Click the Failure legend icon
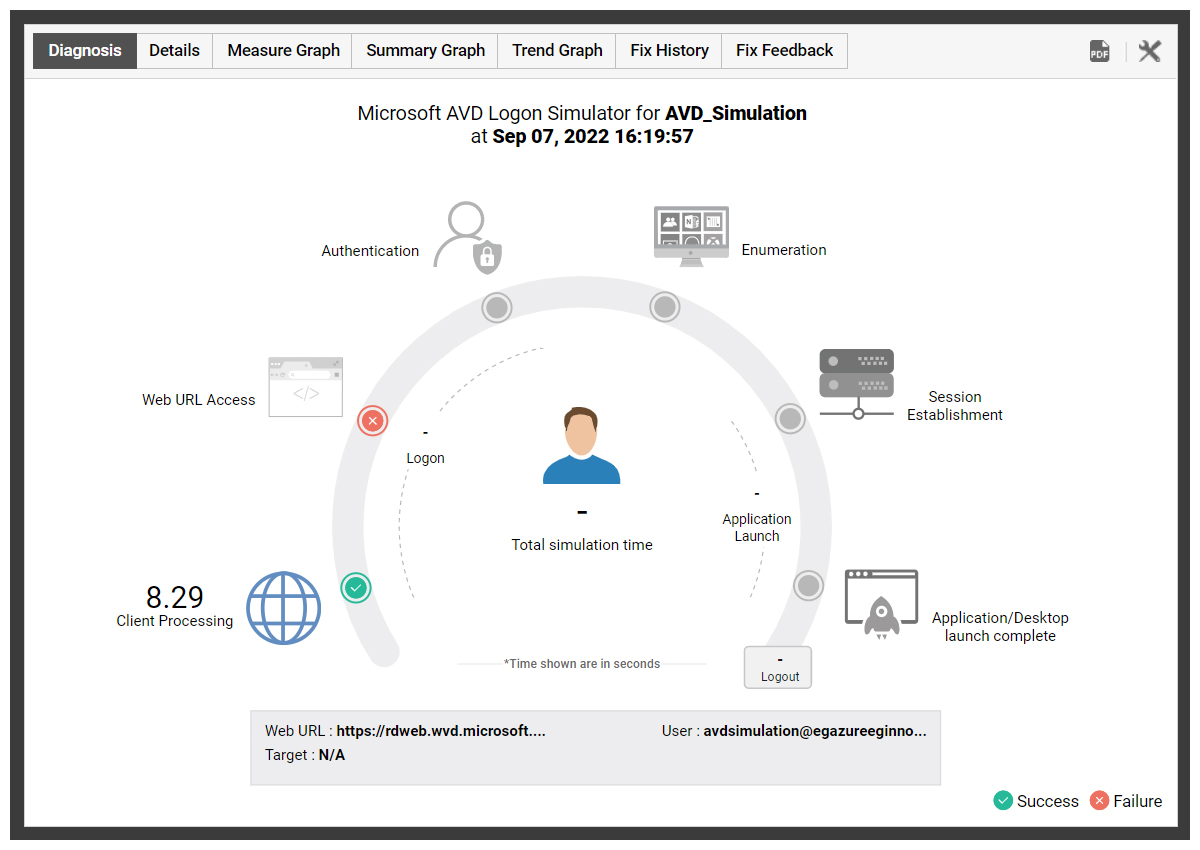Image resolution: width=1200 pixels, height=850 pixels. click(1100, 800)
